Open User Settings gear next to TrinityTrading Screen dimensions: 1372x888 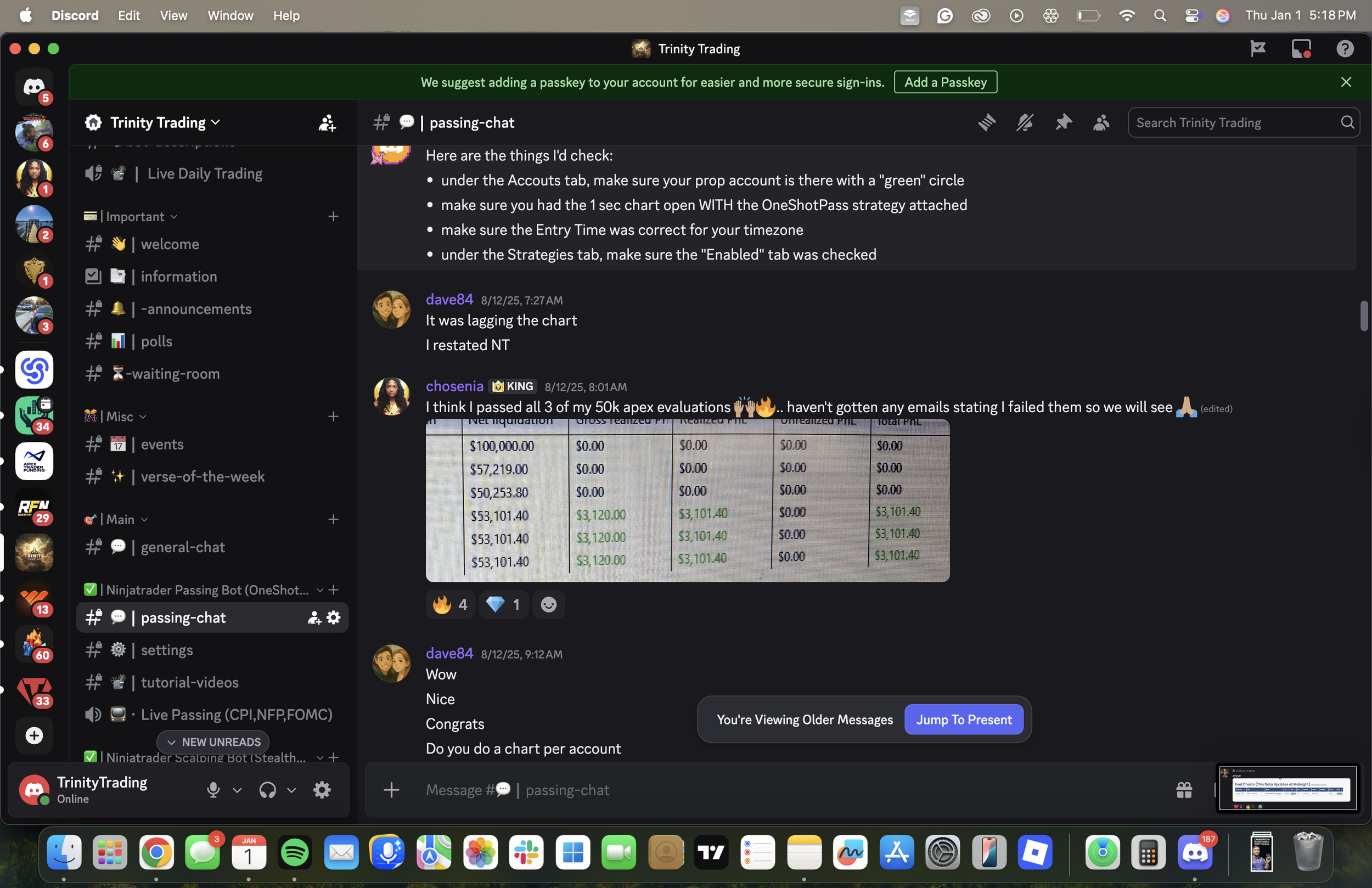point(322,790)
